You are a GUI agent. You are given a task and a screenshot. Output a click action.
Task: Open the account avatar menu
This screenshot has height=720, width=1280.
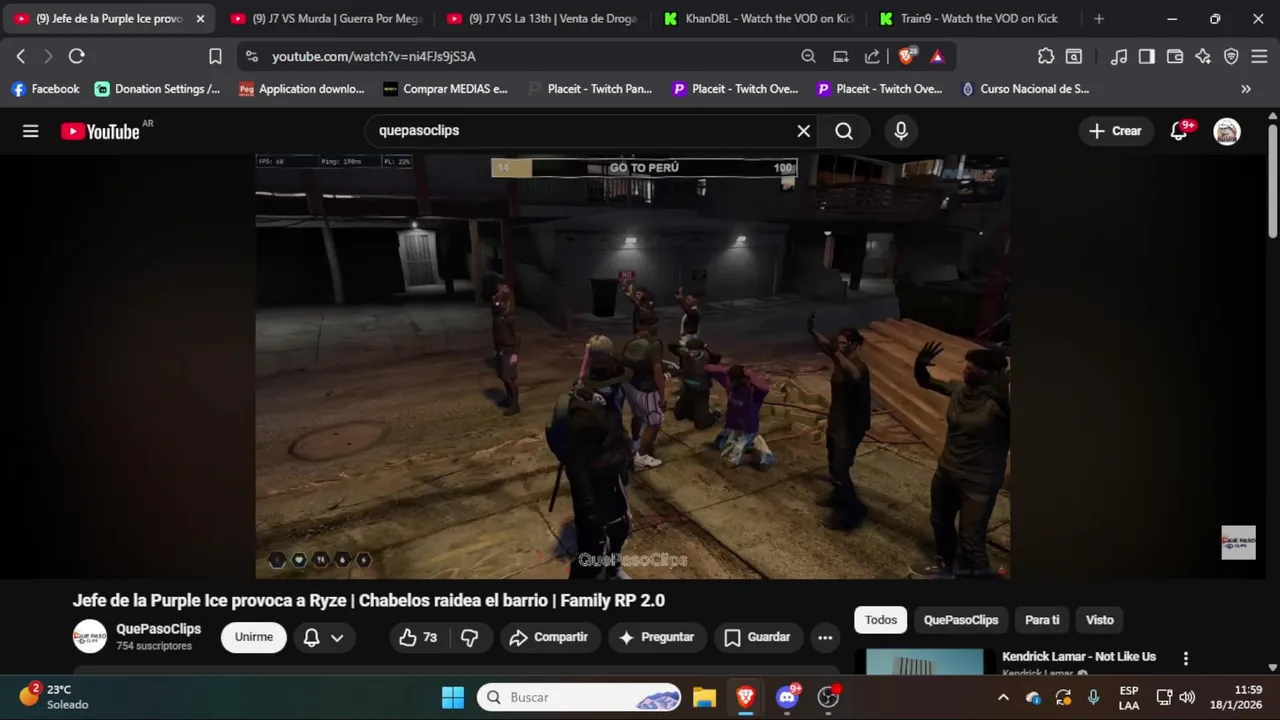coord(1227,131)
